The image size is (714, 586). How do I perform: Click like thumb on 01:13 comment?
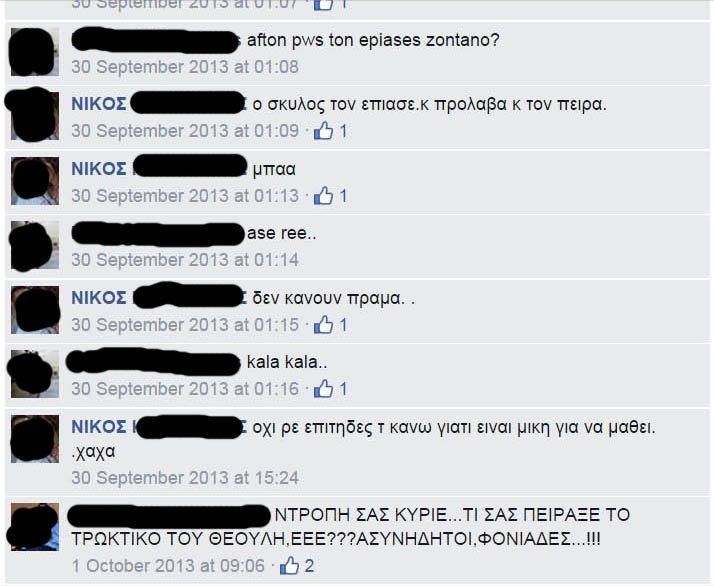click(x=323, y=196)
